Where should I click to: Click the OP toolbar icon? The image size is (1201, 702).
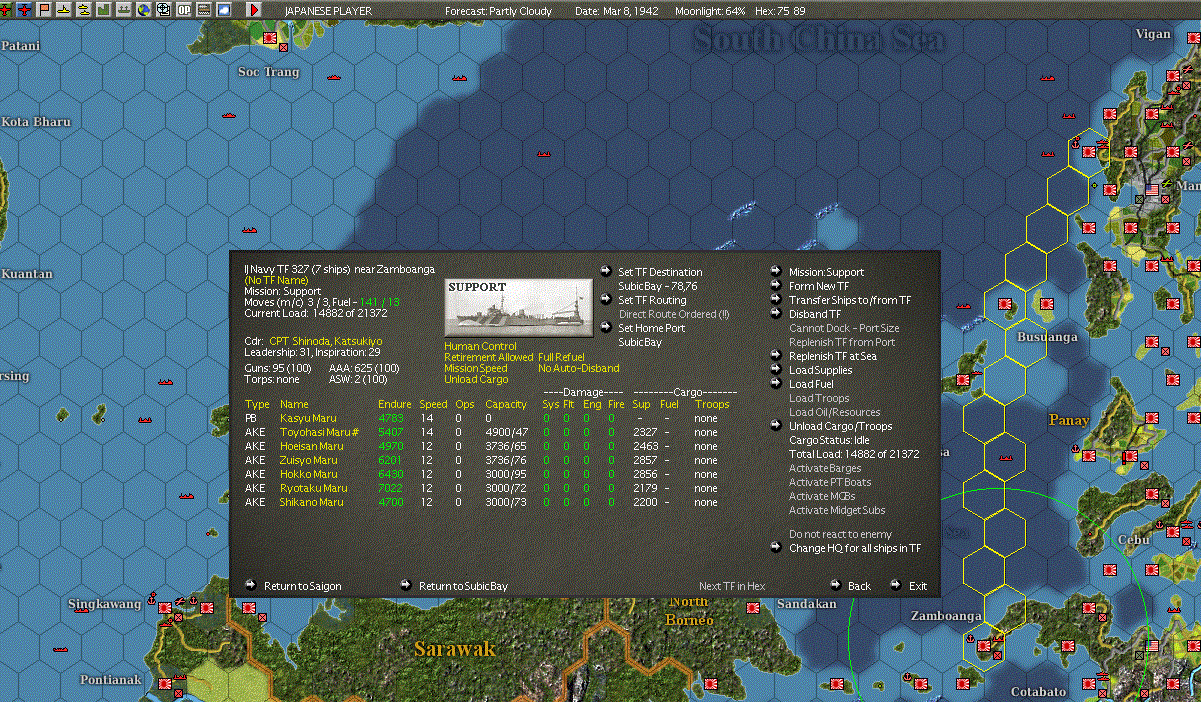[184, 9]
